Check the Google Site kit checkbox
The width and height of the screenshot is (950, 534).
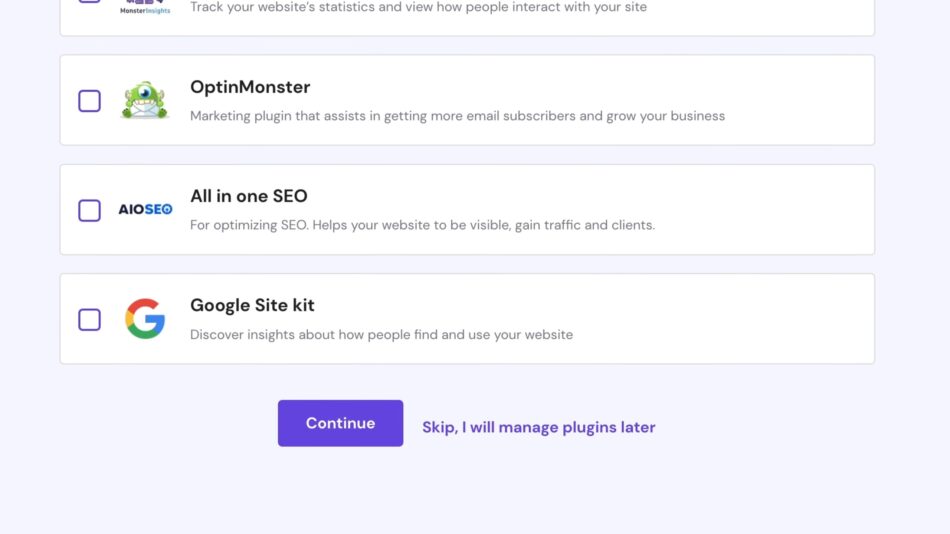[89, 319]
